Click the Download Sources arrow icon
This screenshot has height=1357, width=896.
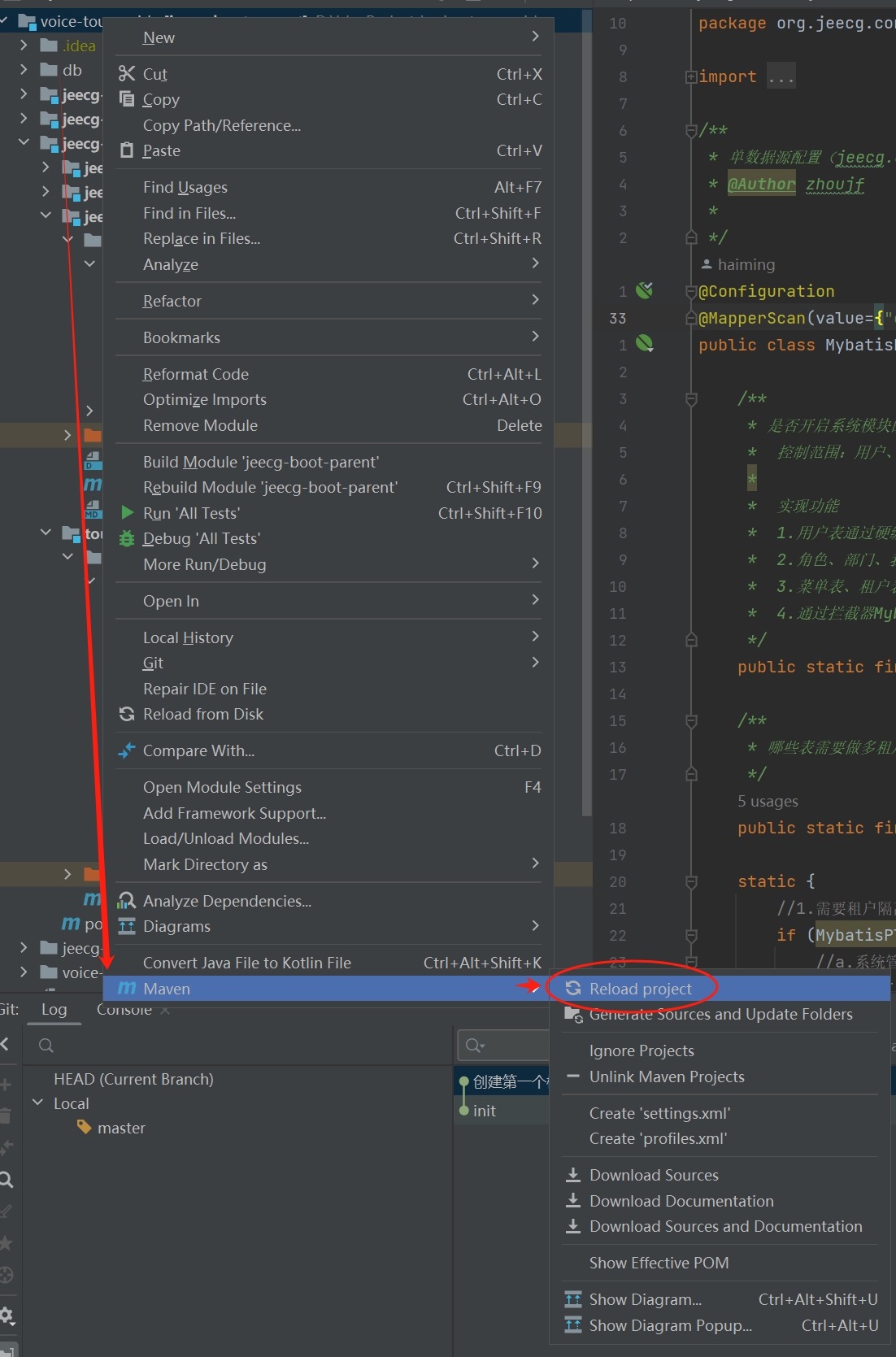(573, 1175)
